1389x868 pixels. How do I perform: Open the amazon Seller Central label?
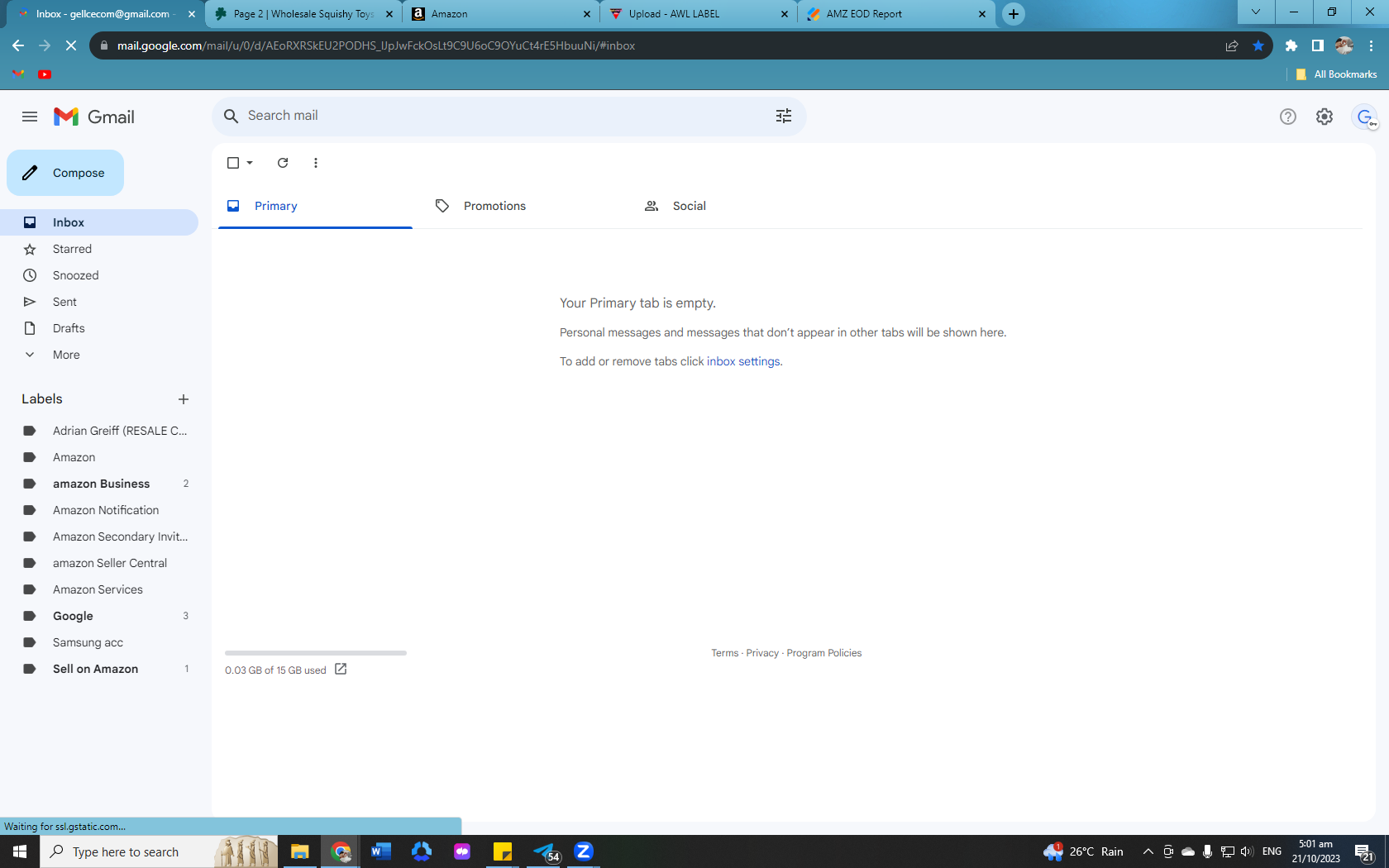pyautogui.click(x=99, y=563)
